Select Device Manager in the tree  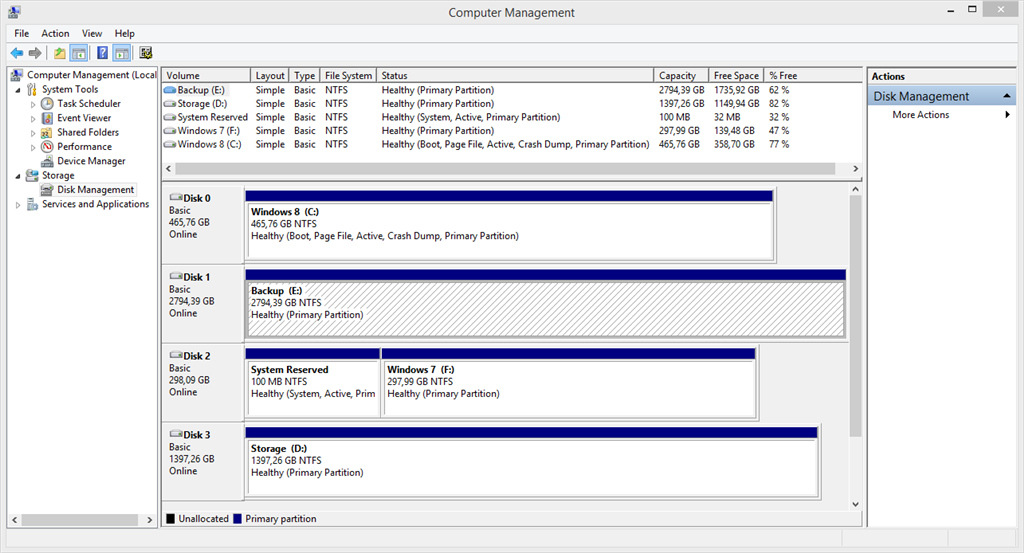91,161
